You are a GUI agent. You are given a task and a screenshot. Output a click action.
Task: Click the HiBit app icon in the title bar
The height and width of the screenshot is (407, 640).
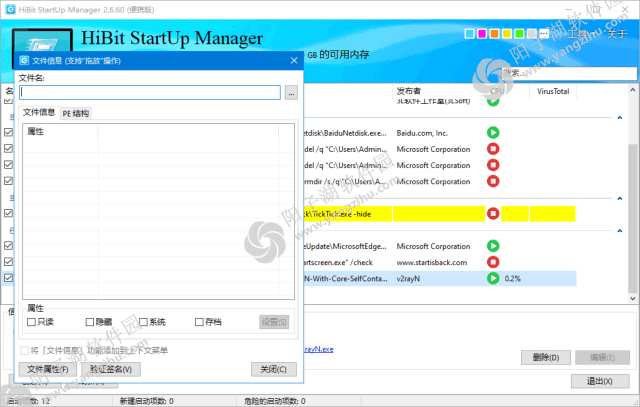click(x=10, y=9)
